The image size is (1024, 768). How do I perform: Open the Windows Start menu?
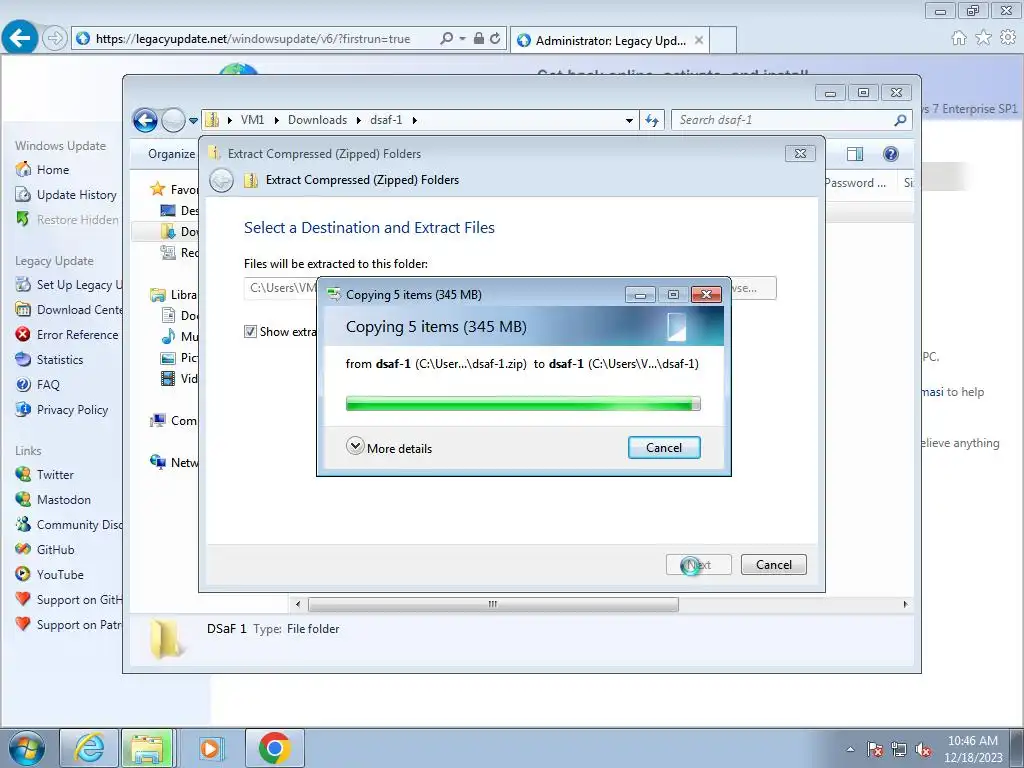pyautogui.click(x=26, y=748)
